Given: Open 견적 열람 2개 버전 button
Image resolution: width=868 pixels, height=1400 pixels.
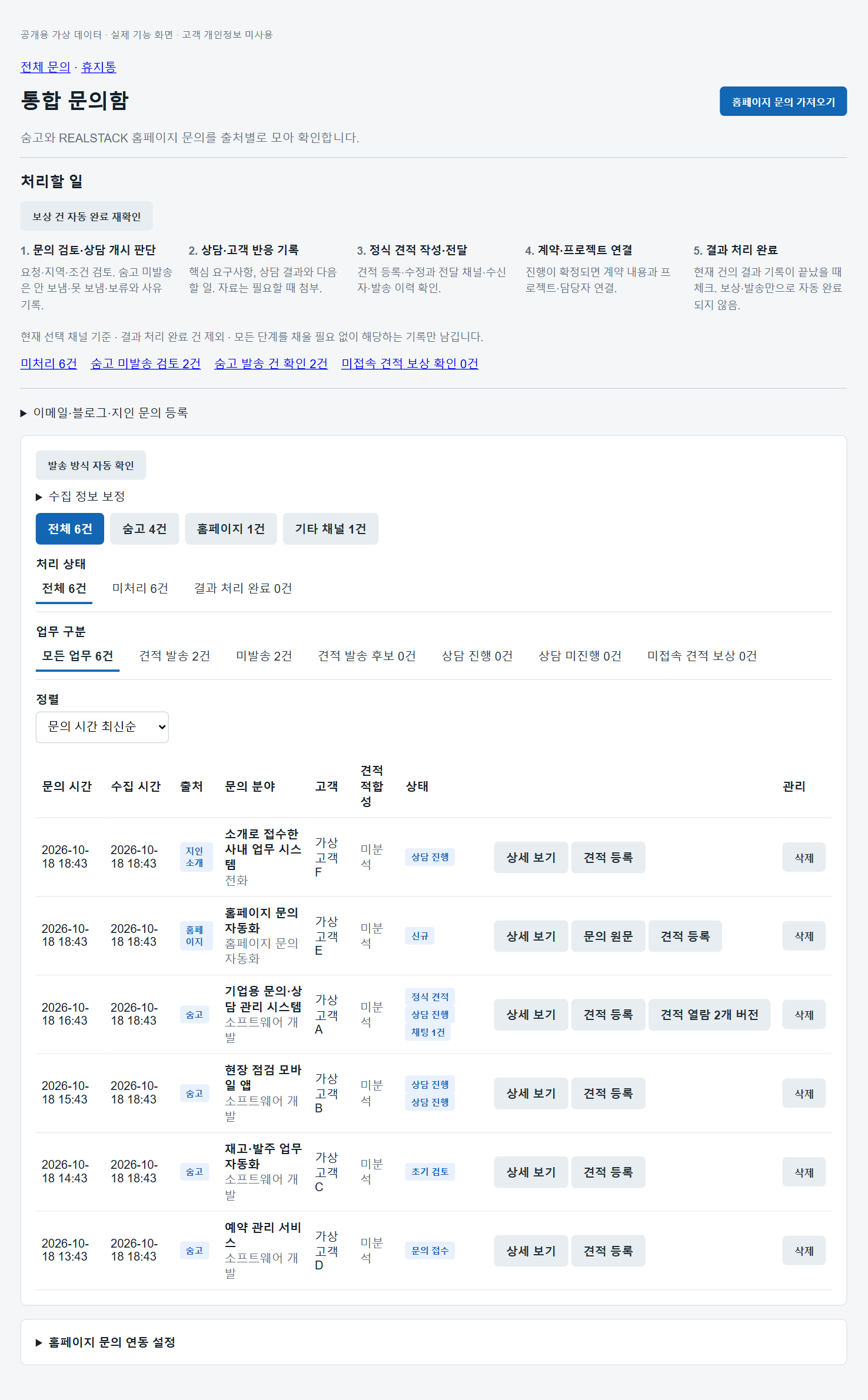Looking at the screenshot, I should (709, 1015).
